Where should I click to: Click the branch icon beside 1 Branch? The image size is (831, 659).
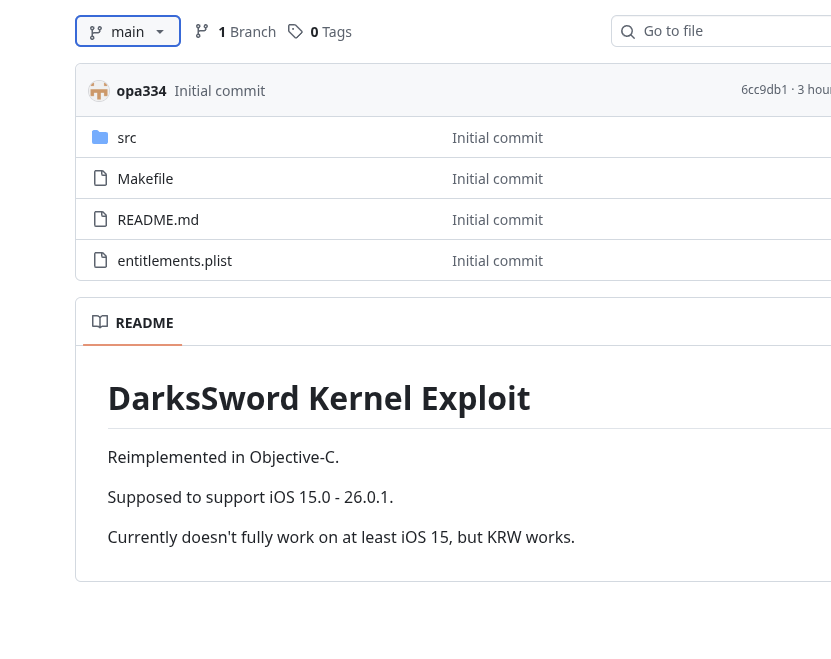(201, 31)
